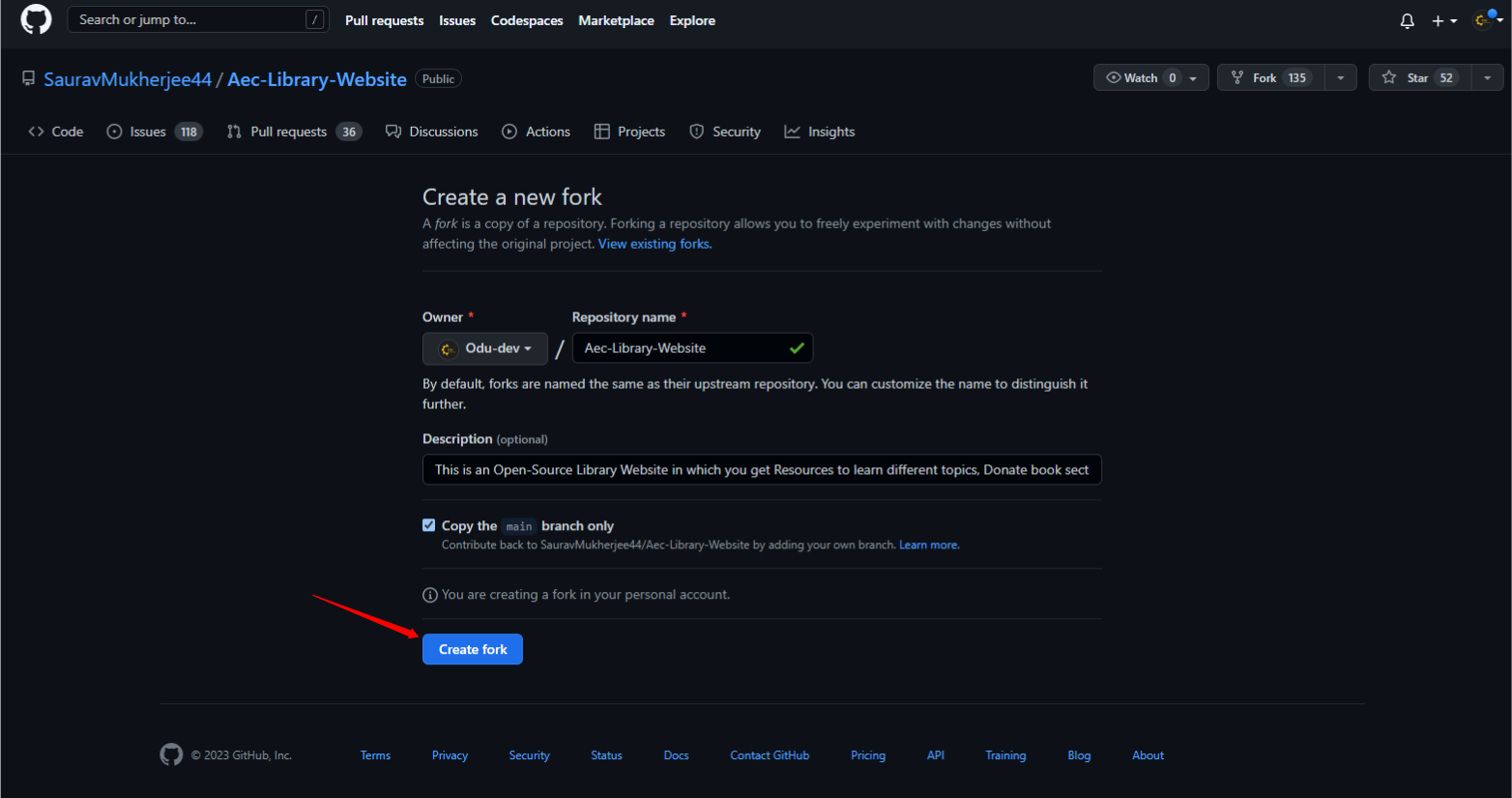This screenshot has width=1512, height=798.
Task: Click the Fork button showing 135
Action: tap(1270, 77)
